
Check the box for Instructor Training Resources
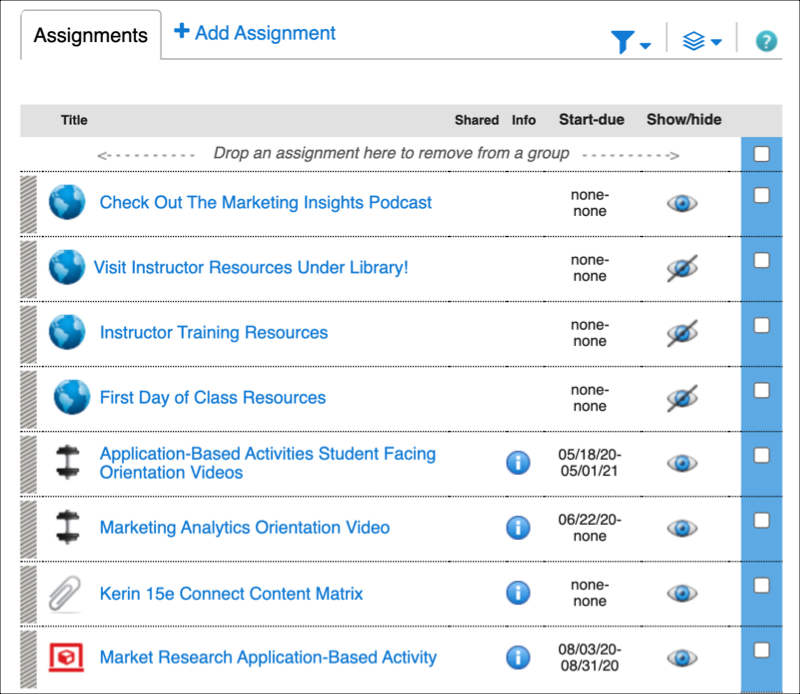pyautogui.click(x=762, y=325)
